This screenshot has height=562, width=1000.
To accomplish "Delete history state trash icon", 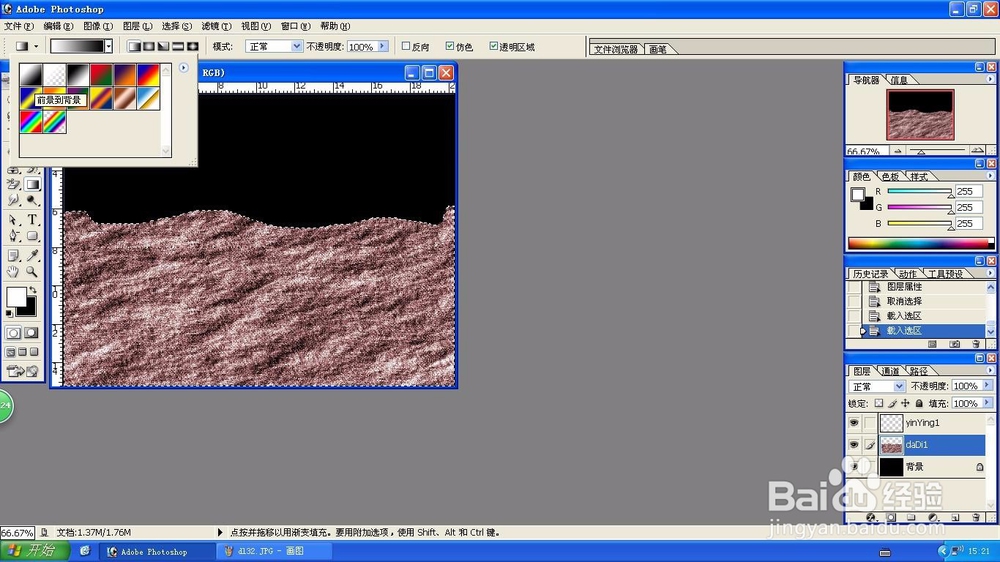I will [x=976, y=344].
